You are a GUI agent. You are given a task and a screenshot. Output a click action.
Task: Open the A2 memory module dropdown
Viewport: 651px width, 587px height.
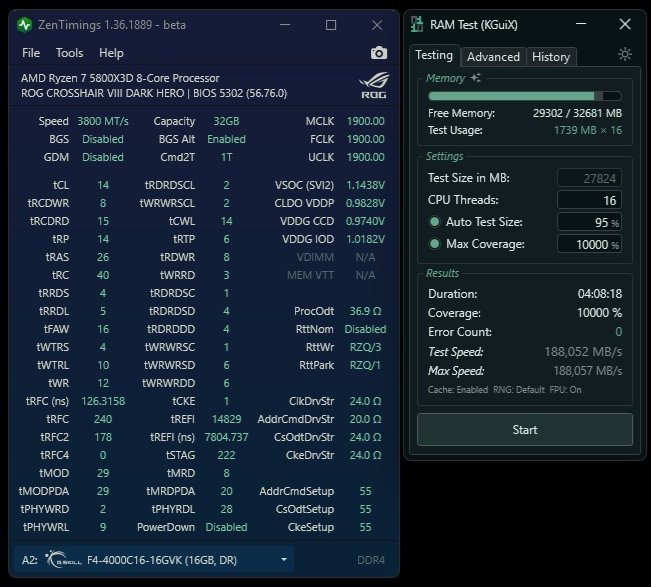pos(154,560)
